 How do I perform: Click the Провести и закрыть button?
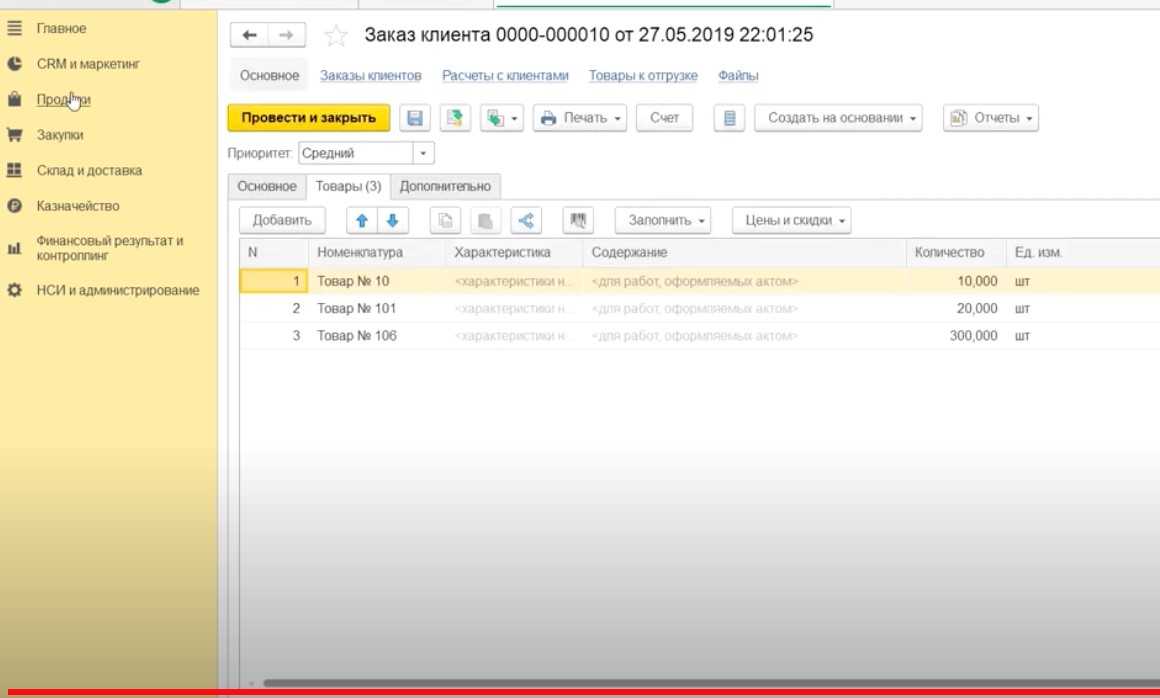(308, 118)
